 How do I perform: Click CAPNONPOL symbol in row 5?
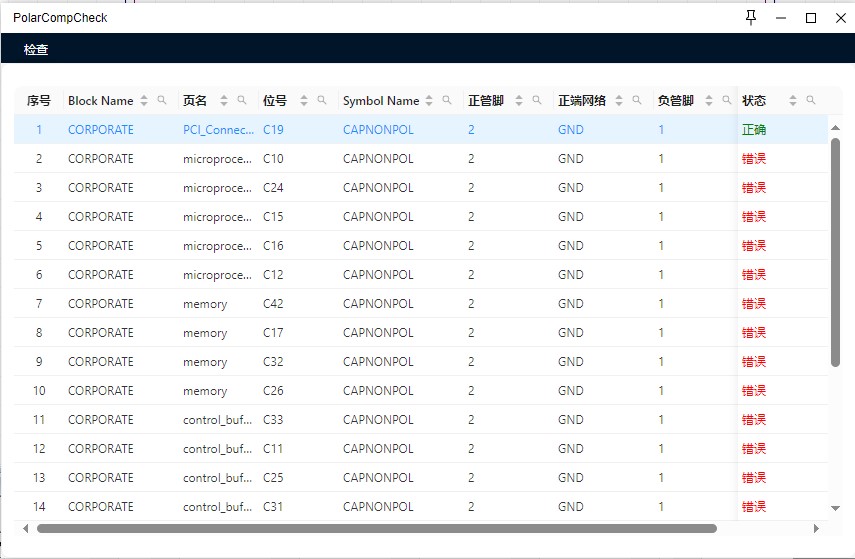pos(378,245)
